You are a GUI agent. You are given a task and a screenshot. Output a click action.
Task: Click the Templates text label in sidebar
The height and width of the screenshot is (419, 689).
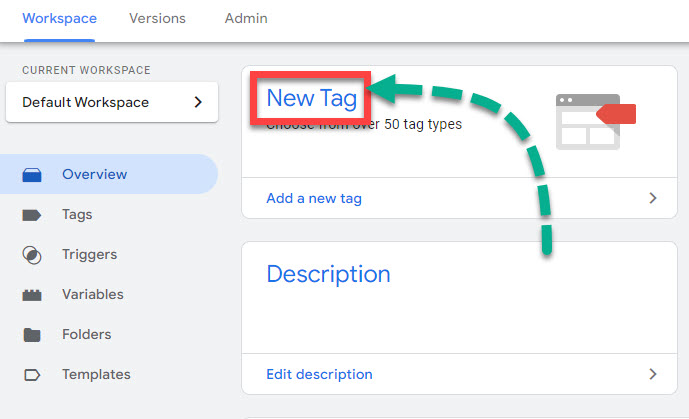(x=96, y=375)
